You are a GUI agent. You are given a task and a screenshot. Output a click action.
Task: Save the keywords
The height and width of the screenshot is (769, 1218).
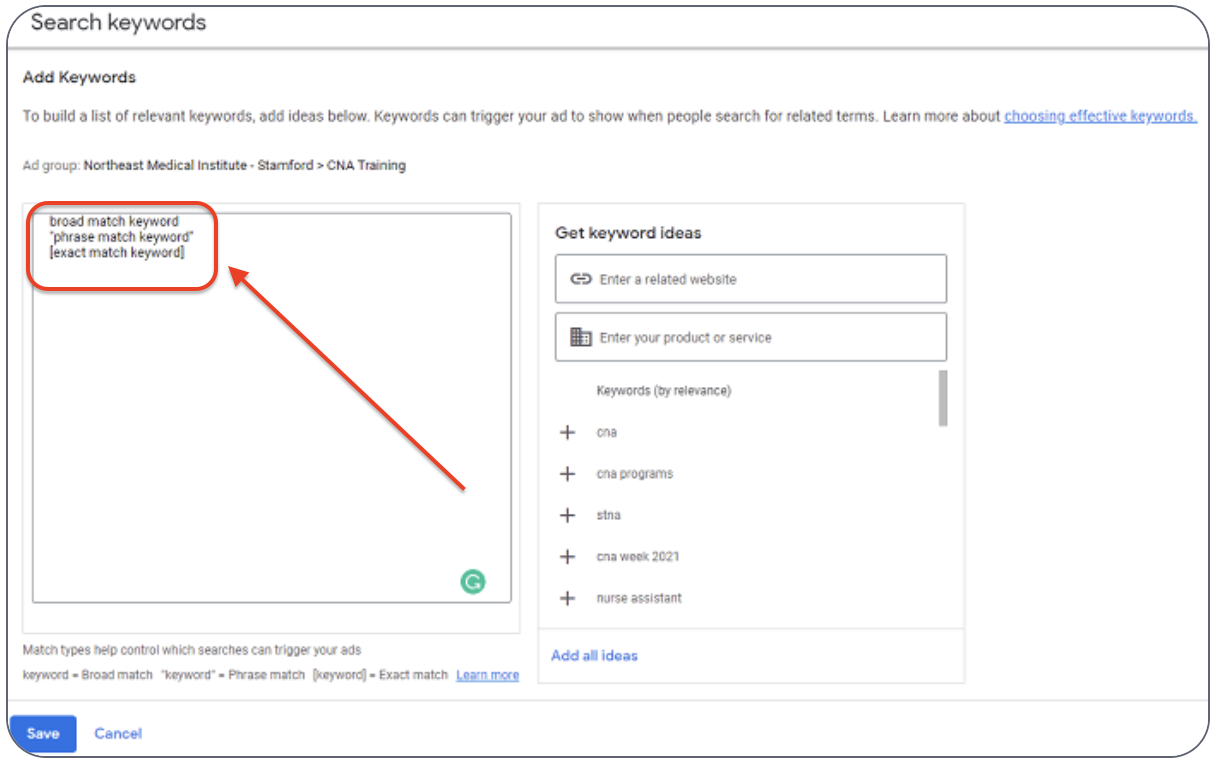43,733
